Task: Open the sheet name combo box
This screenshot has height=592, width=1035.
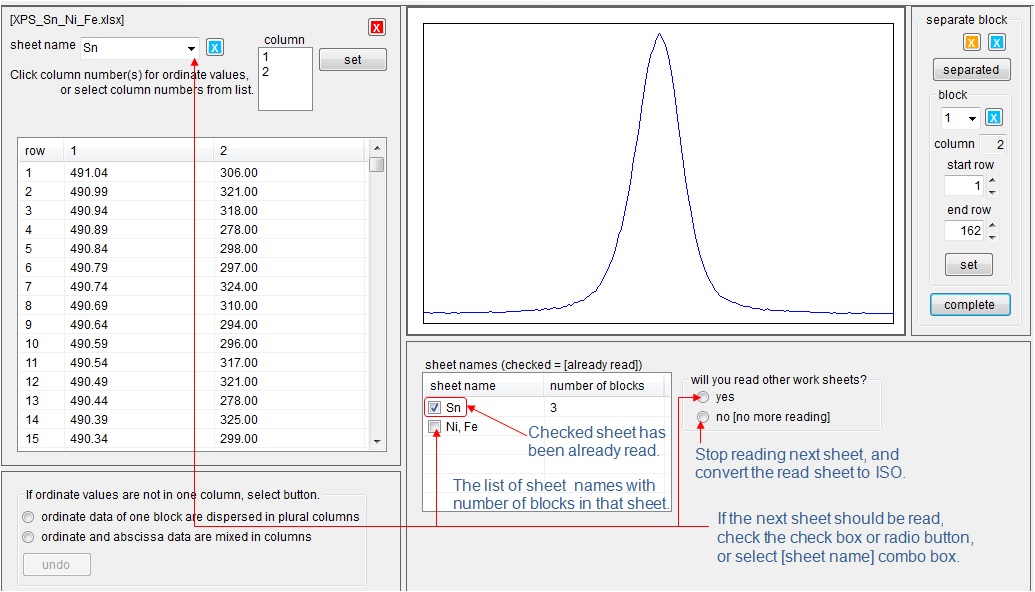Action: point(191,48)
